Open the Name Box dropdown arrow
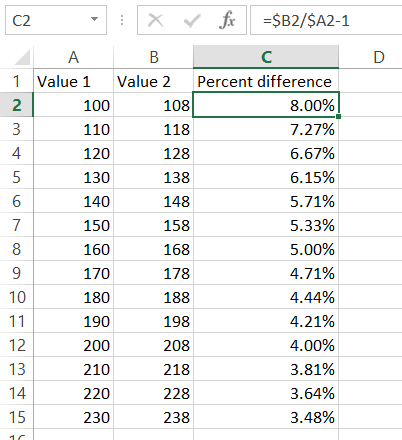 (x=95, y=19)
